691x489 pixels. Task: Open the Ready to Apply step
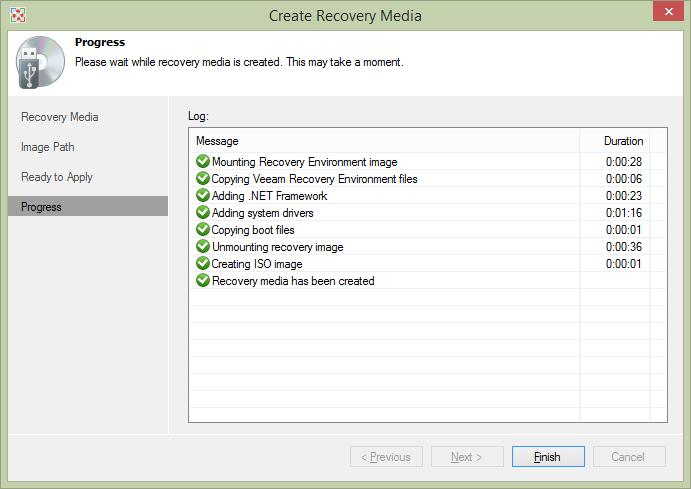pos(57,177)
